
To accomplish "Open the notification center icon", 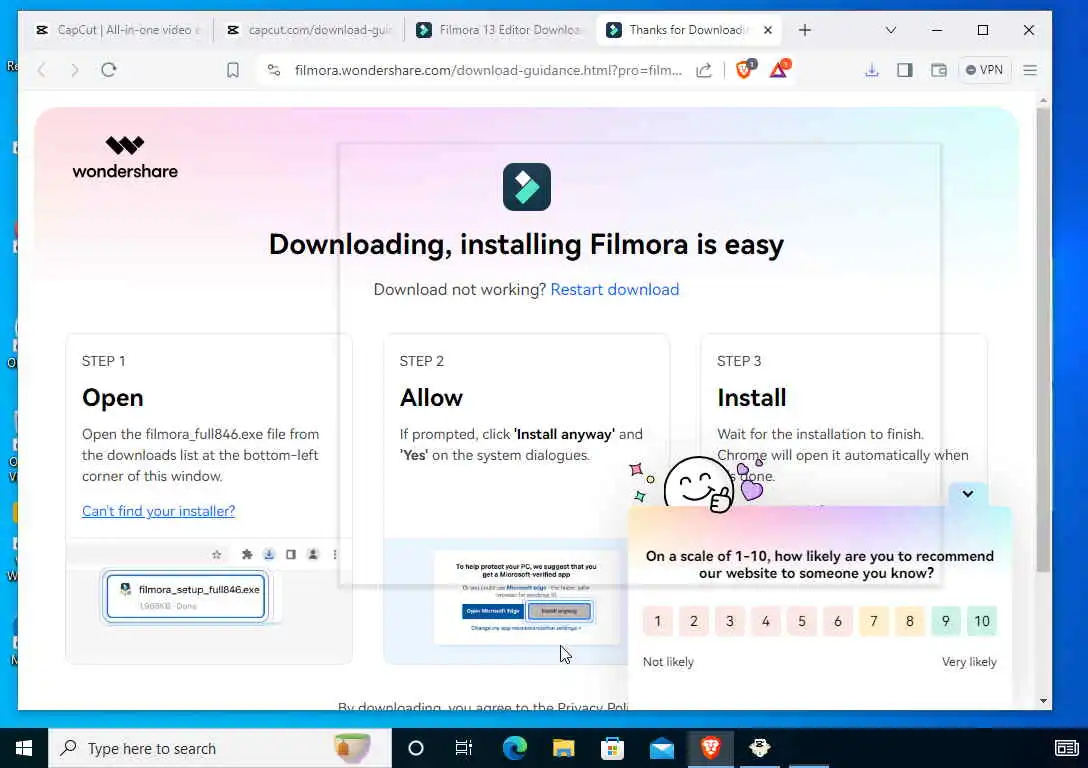I will [x=1066, y=748].
